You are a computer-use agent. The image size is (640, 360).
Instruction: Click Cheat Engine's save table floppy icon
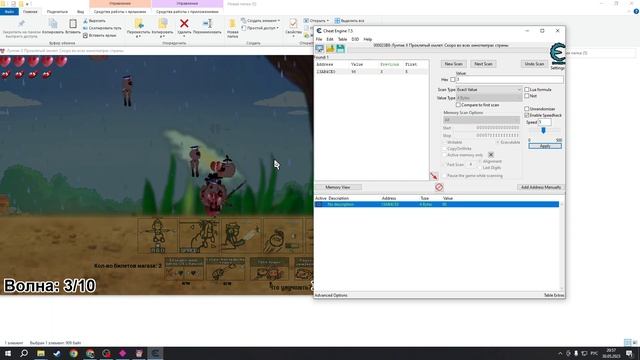coord(340,49)
